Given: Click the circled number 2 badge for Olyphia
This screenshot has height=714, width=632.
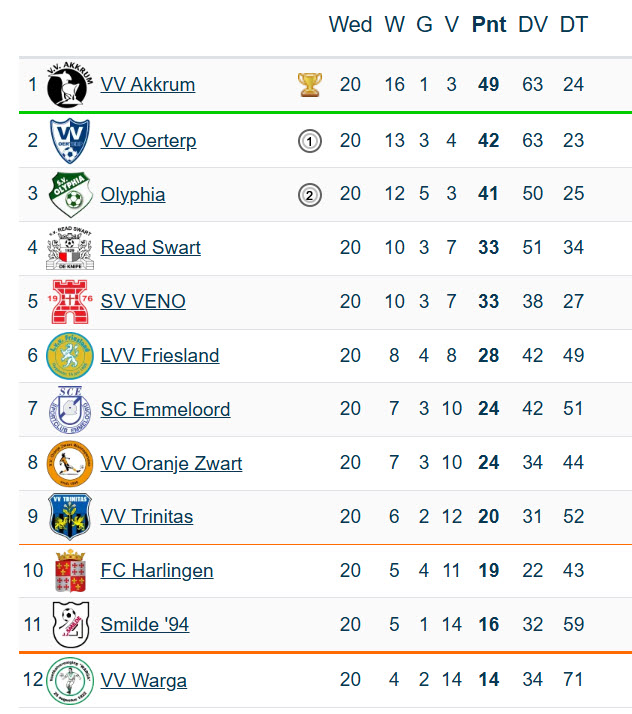Looking at the screenshot, I should click(x=310, y=195).
